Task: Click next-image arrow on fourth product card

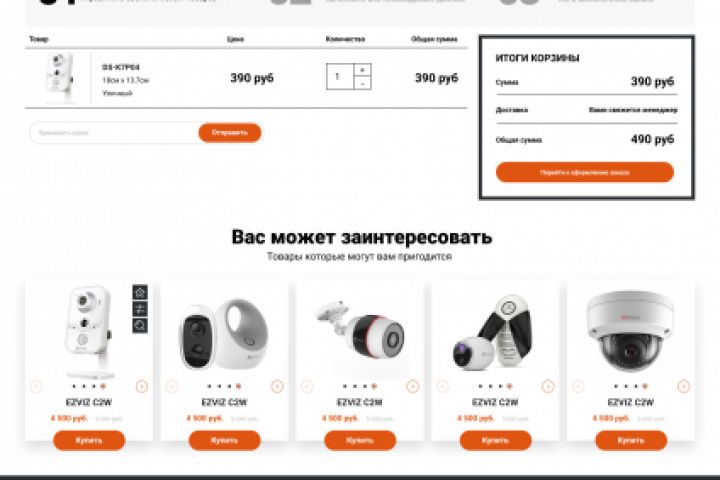Action: (x=548, y=386)
